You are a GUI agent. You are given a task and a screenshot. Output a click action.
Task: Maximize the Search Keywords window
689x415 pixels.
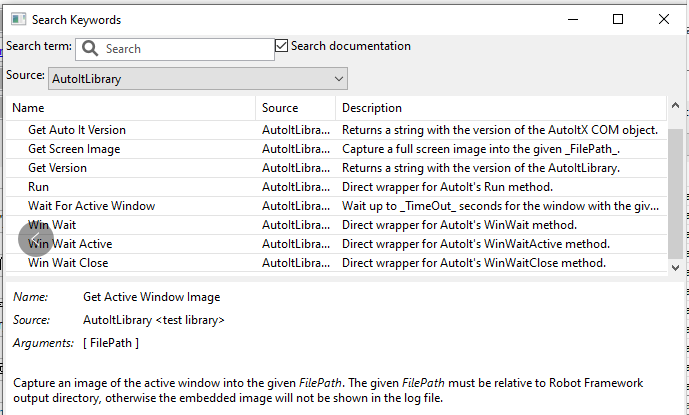(618, 19)
